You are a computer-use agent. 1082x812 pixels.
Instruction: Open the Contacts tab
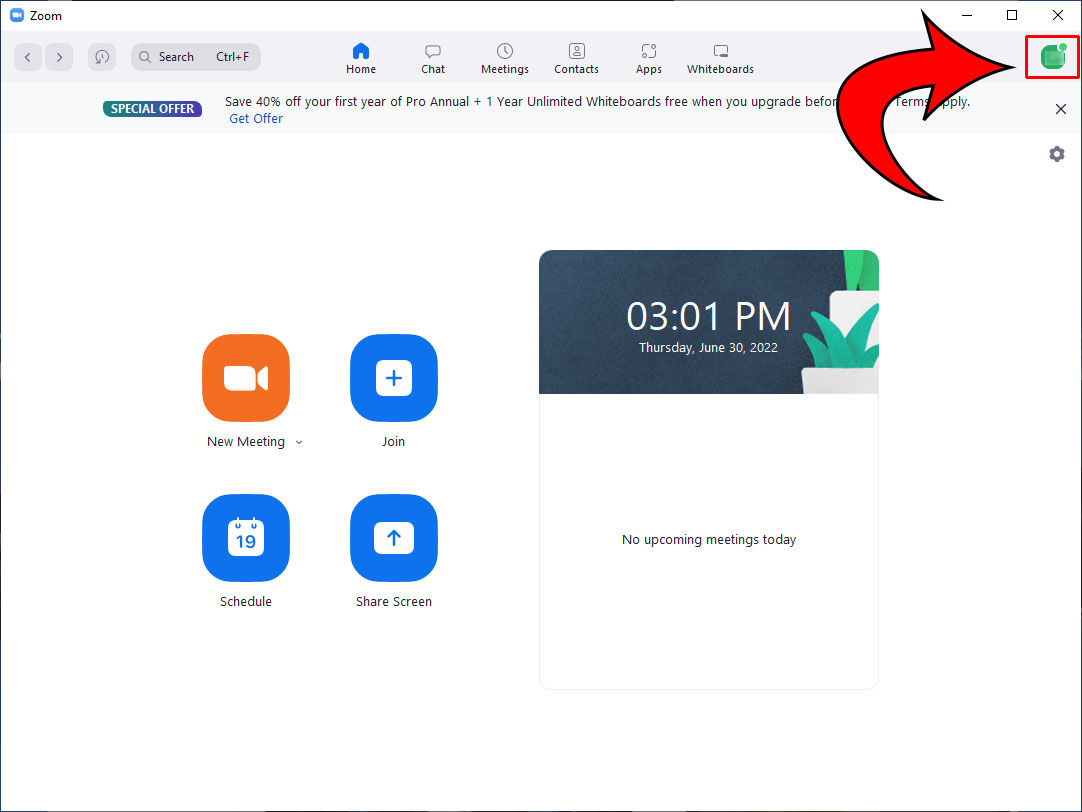[x=576, y=57]
